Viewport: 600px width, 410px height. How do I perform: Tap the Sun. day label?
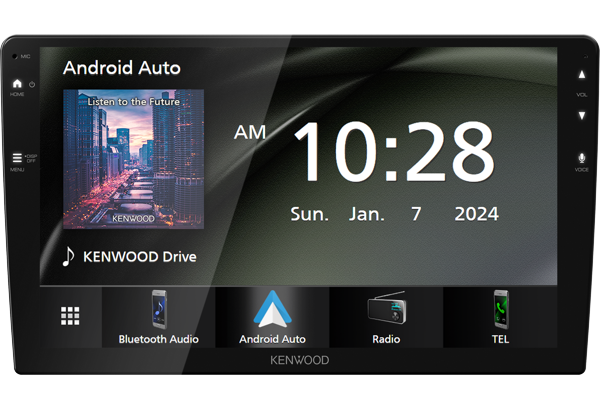tap(310, 214)
